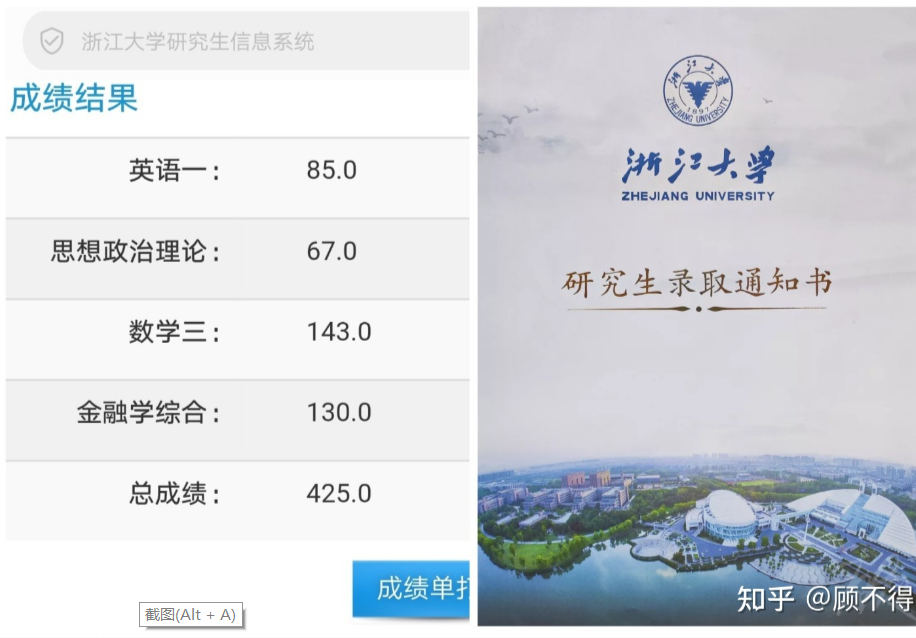The width and height of the screenshot is (916, 638).
Task: Select the 数学三 label
Action: pyautogui.click(x=175, y=332)
